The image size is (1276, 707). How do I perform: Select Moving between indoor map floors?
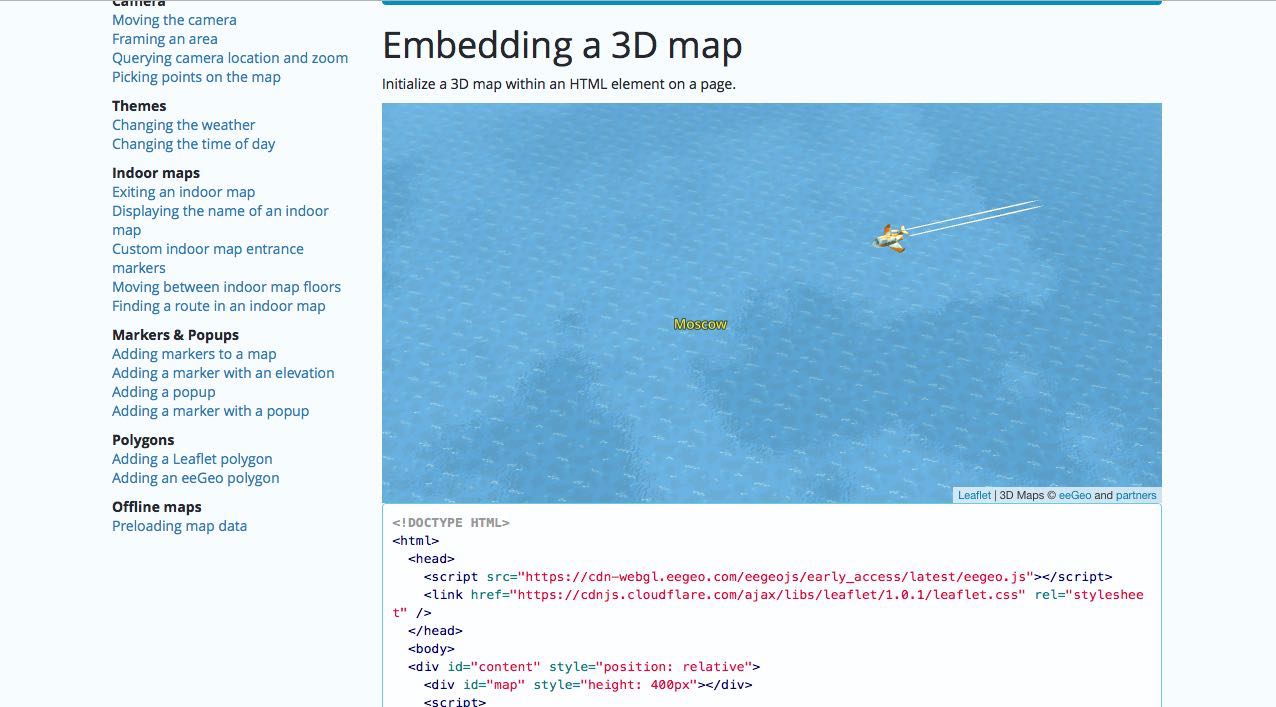[226, 287]
